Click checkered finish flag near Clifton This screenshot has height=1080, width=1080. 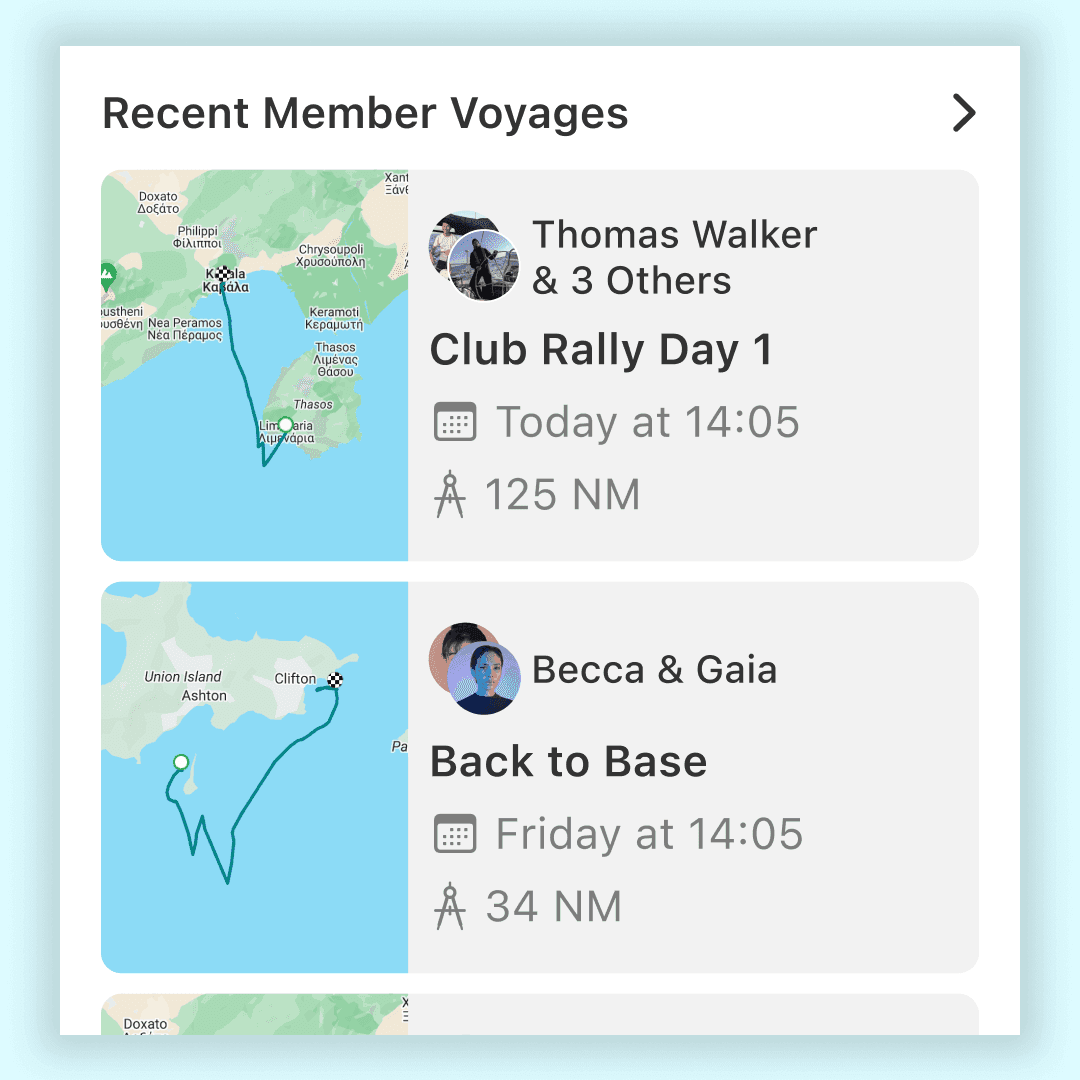click(335, 681)
